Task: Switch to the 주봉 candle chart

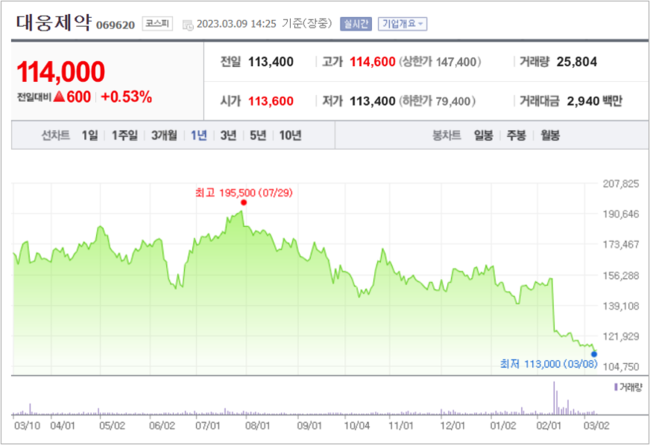Action: pyautogui.click(x=516, y=135)
